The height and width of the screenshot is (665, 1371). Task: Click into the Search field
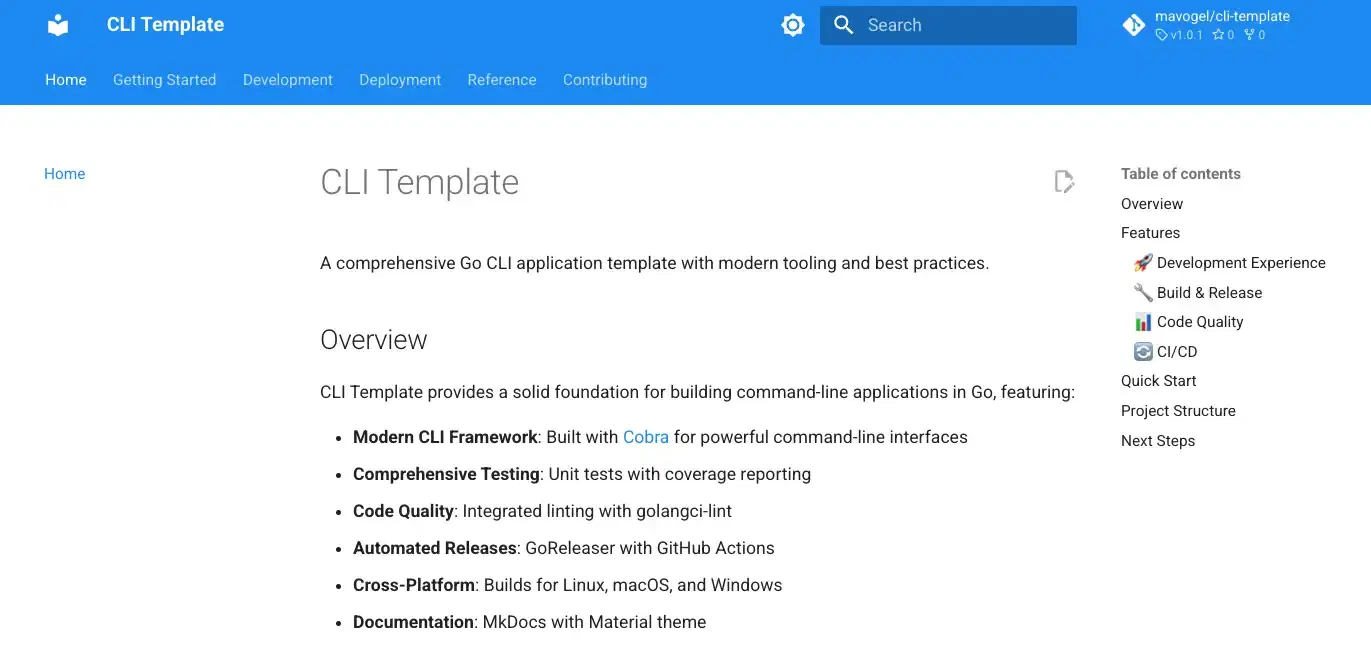[948, 25]
